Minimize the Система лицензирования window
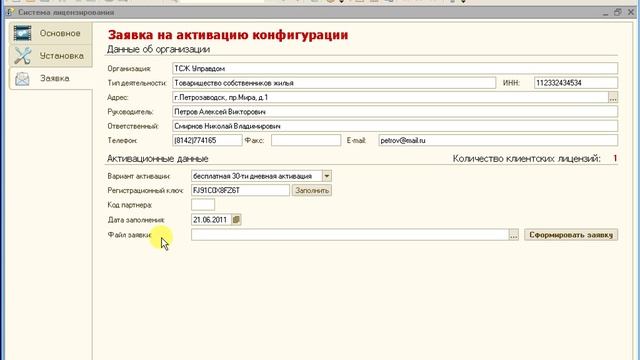The image size is (640, 360). pyautogui.click(x=605, y=13)
